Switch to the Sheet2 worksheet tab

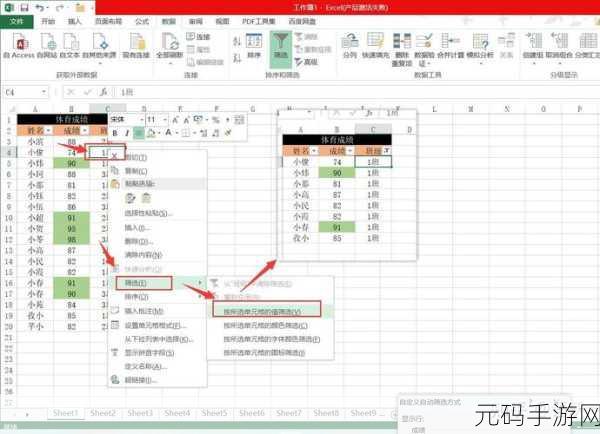103,413
